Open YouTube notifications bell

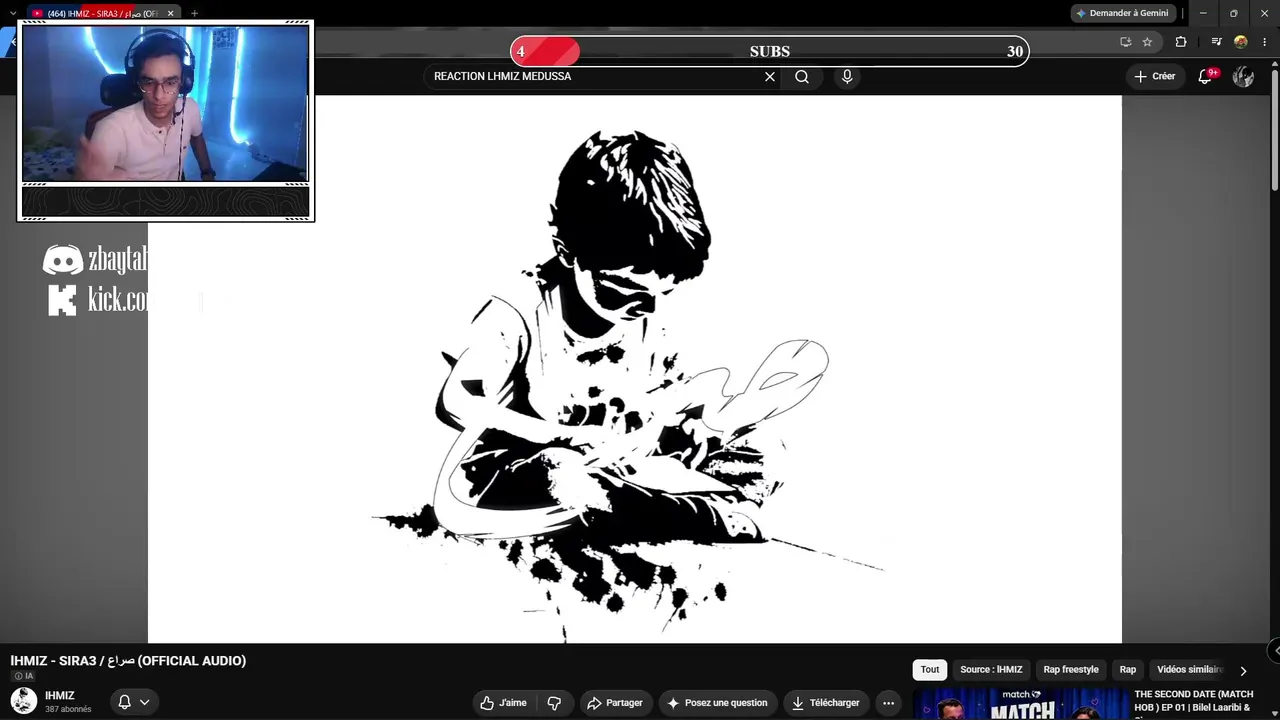tap(1206, 76)
